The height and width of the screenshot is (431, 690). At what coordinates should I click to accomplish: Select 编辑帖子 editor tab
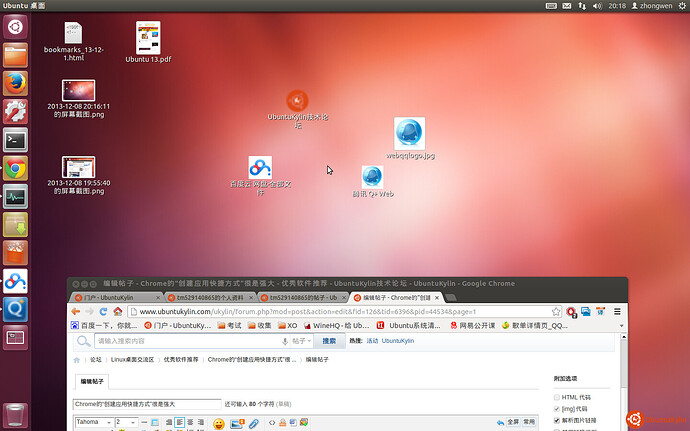click(92, 382)
